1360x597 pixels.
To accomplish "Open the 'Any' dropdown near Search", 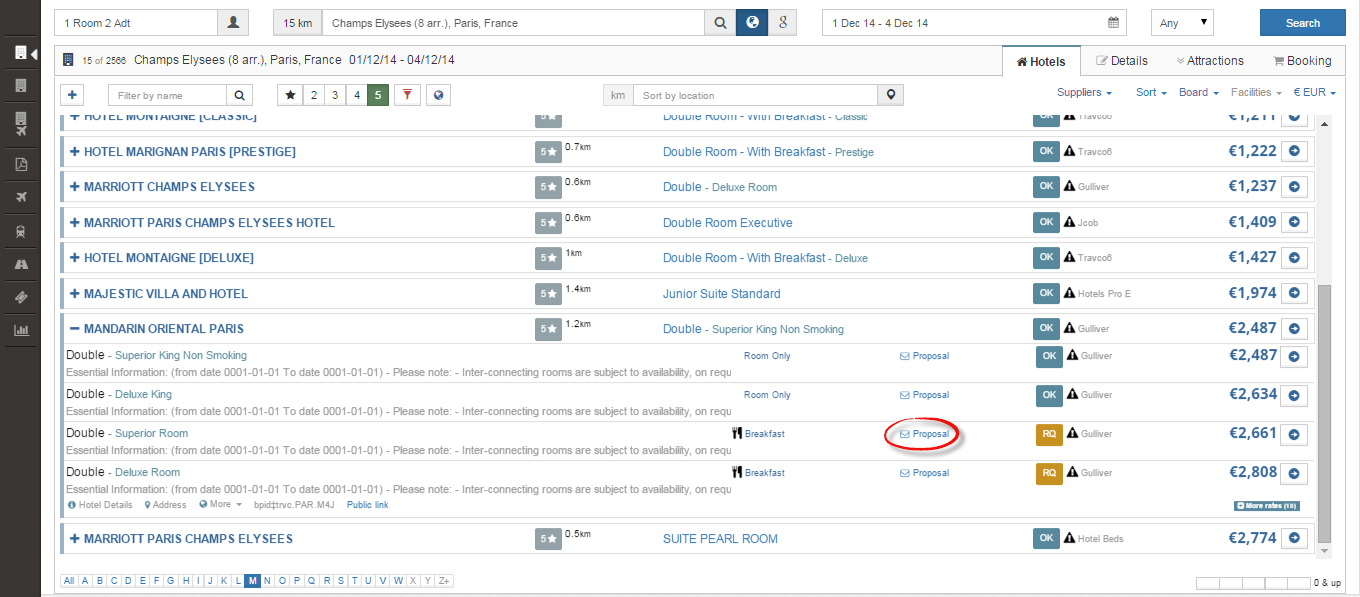I will click(1182, 22).
